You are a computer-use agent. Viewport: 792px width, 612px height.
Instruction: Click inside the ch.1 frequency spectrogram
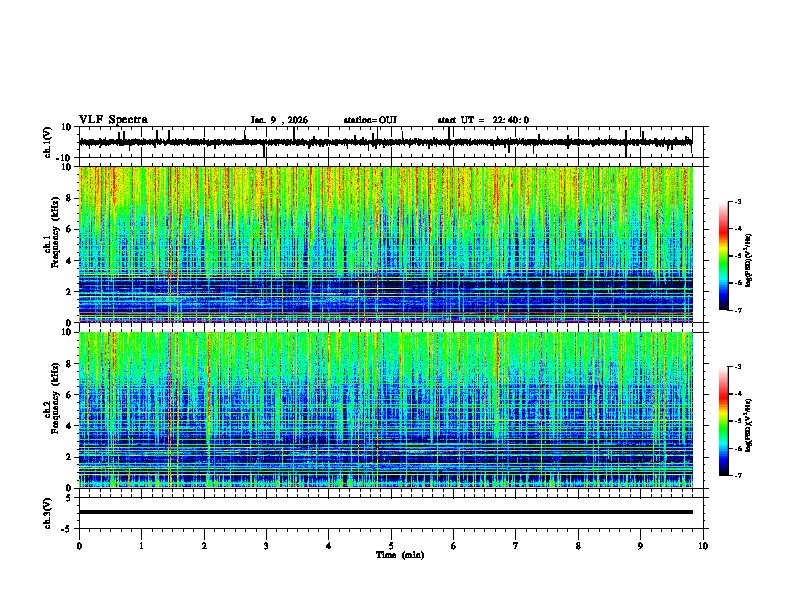pyautogui.click(x=385, y=244)
